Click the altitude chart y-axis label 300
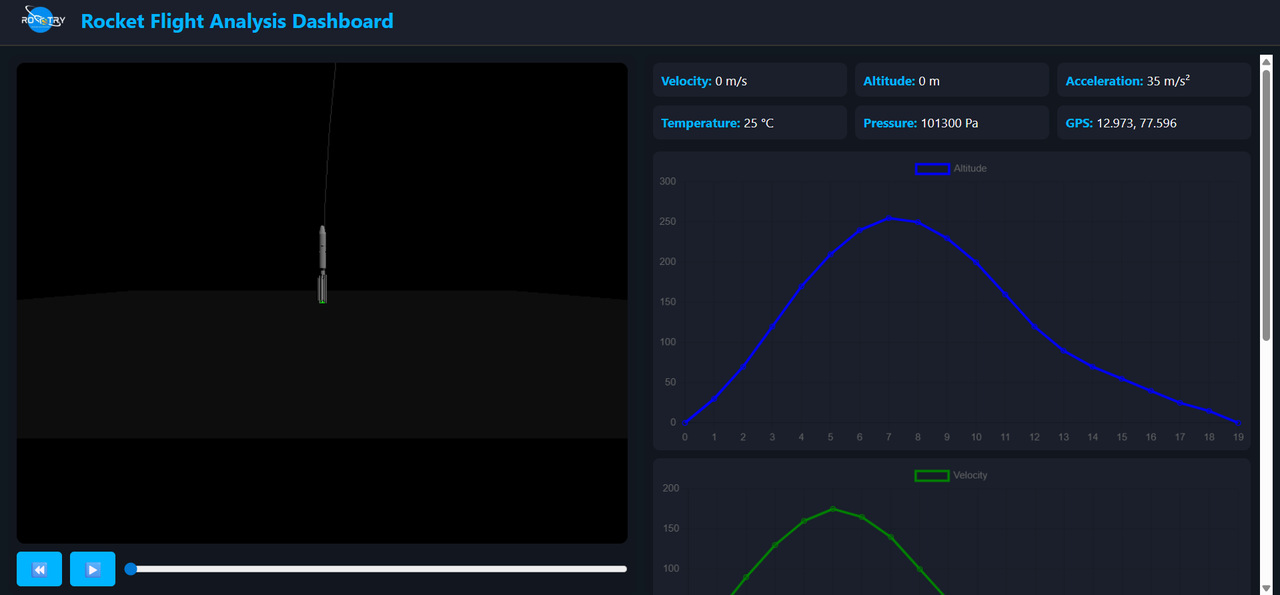 pos(665,182)
